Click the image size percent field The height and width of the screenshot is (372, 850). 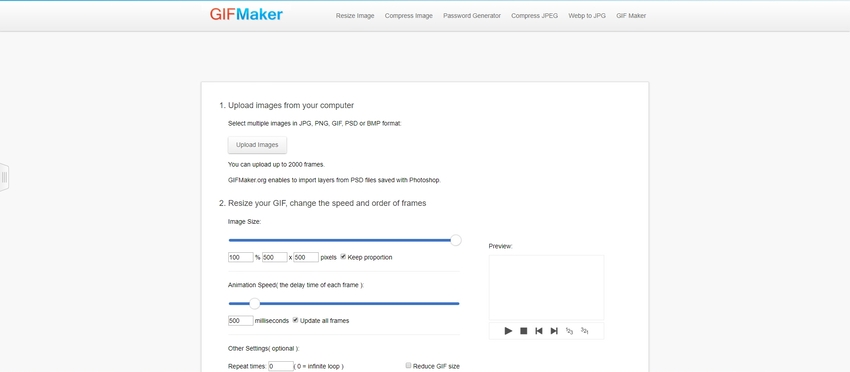click(x=241, y=257)
